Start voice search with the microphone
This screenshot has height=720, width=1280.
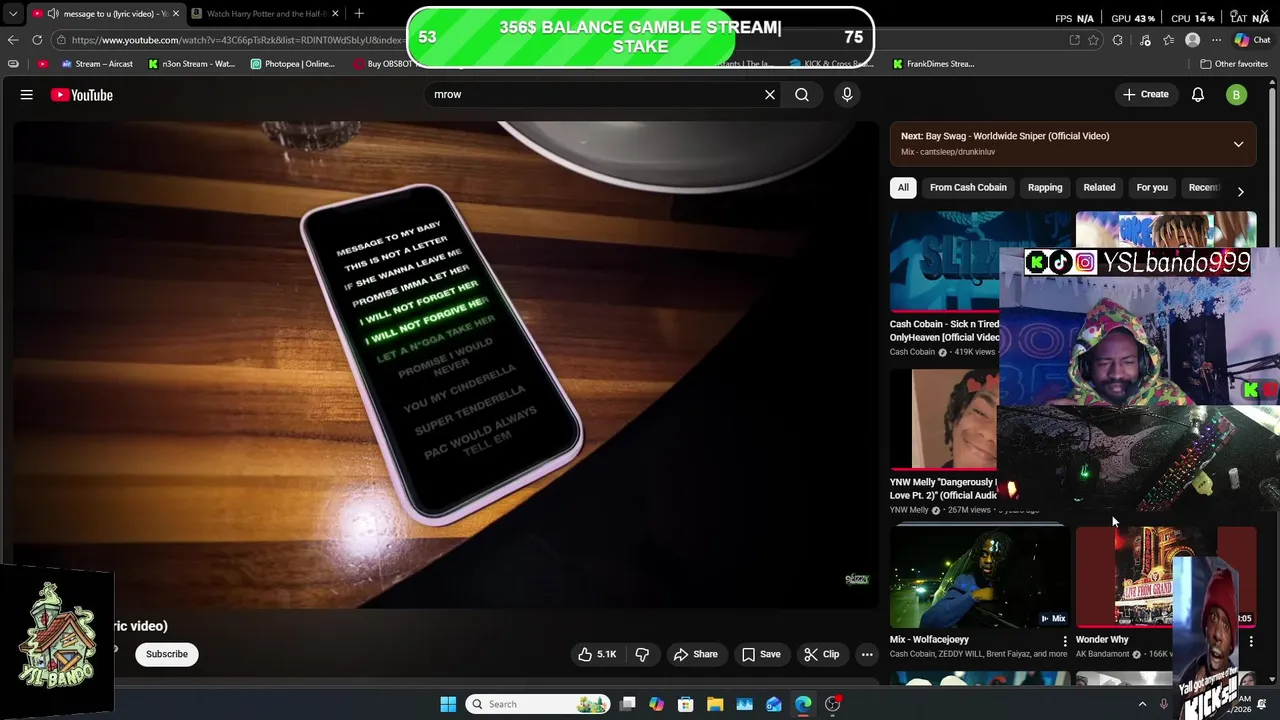tap(847, 95)
